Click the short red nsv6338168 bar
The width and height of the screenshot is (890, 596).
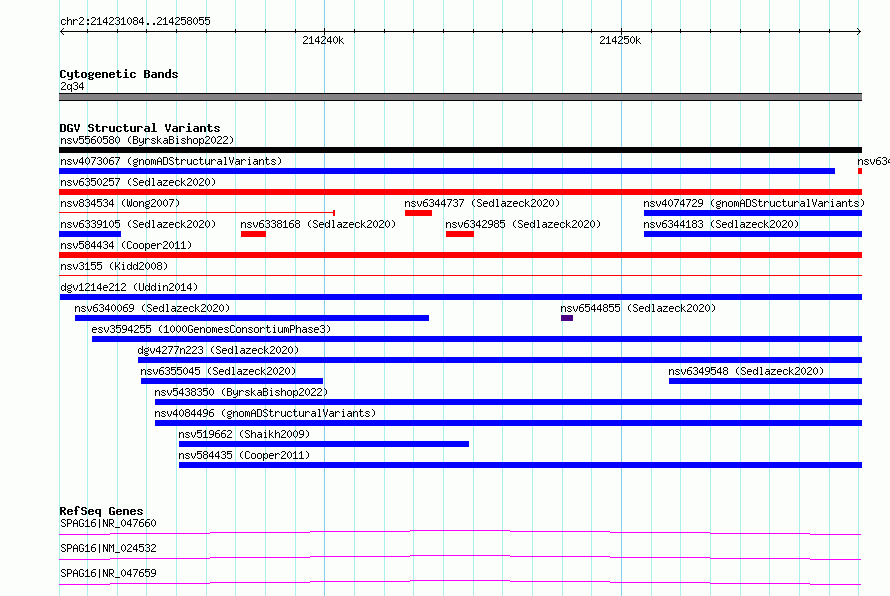(x=253, y=234)
